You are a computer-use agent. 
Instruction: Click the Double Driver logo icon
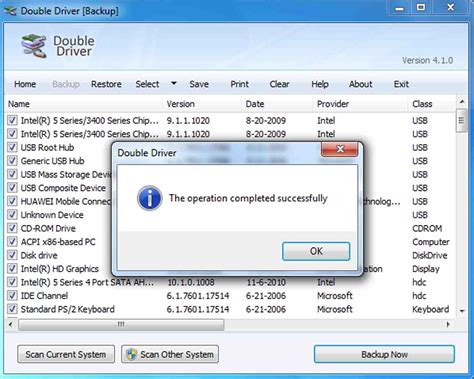[34, 46]
